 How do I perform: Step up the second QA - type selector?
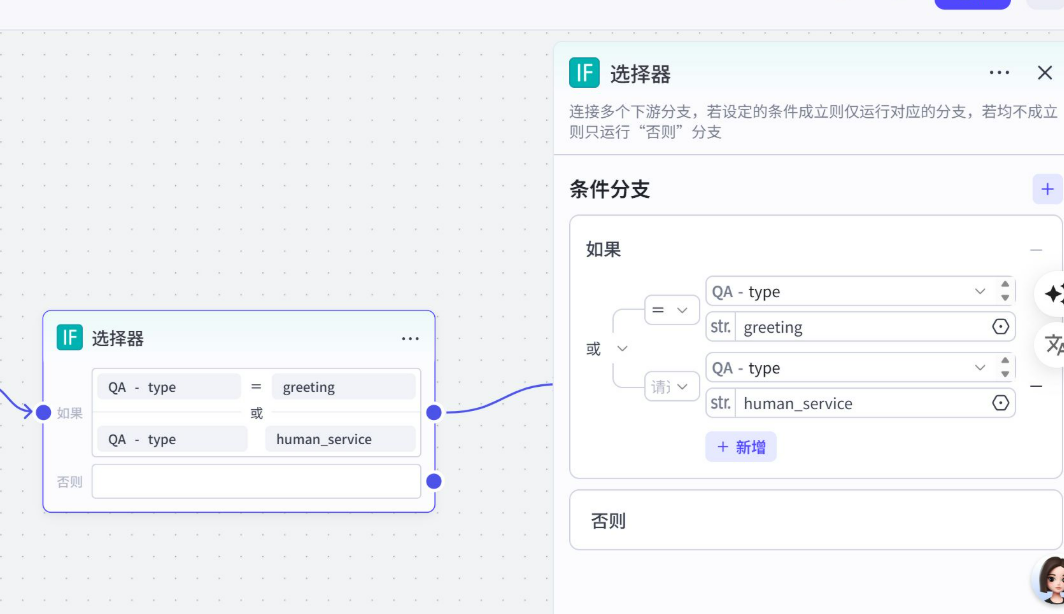[1005, 361]
